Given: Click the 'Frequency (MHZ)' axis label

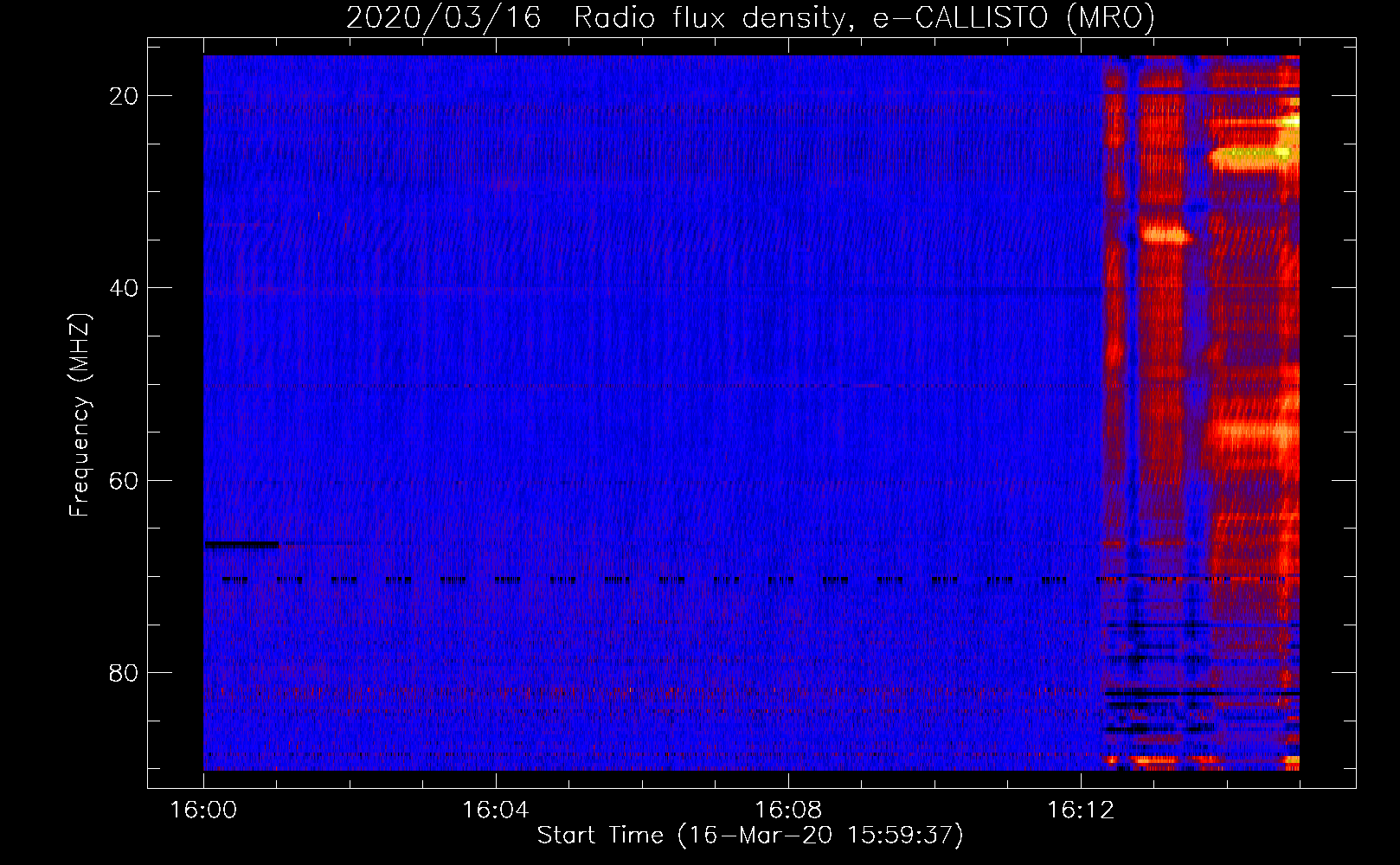Looking at the screenshot, I should tap(80, 416).
